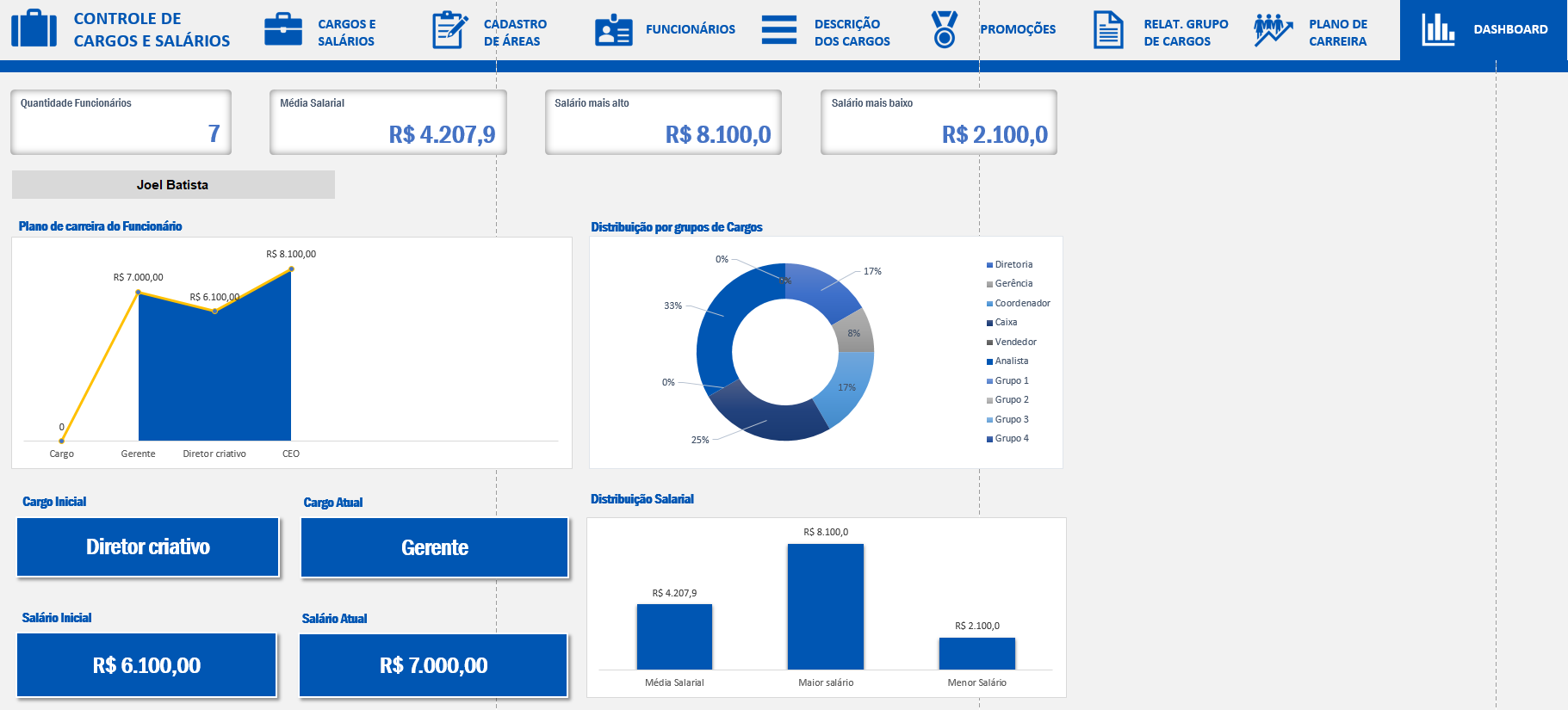Select the Grupo 4 legend color swatch
The width and height of the screenshot is (1568, 710).
[x=989, y=439]
